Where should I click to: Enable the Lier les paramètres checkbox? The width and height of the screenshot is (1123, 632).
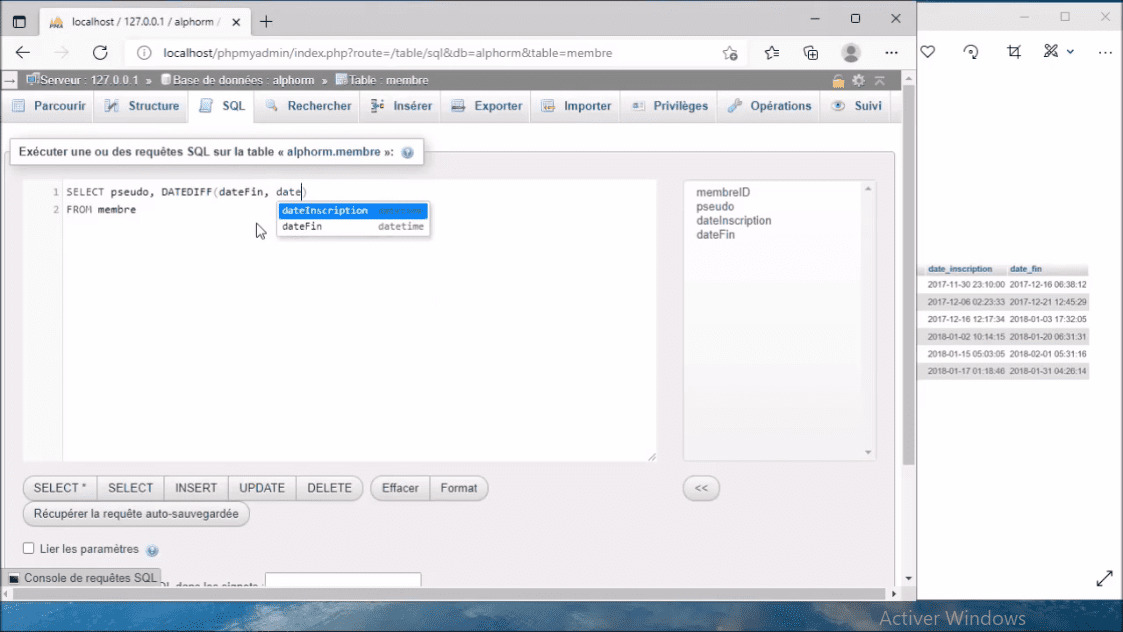[29, 548]
